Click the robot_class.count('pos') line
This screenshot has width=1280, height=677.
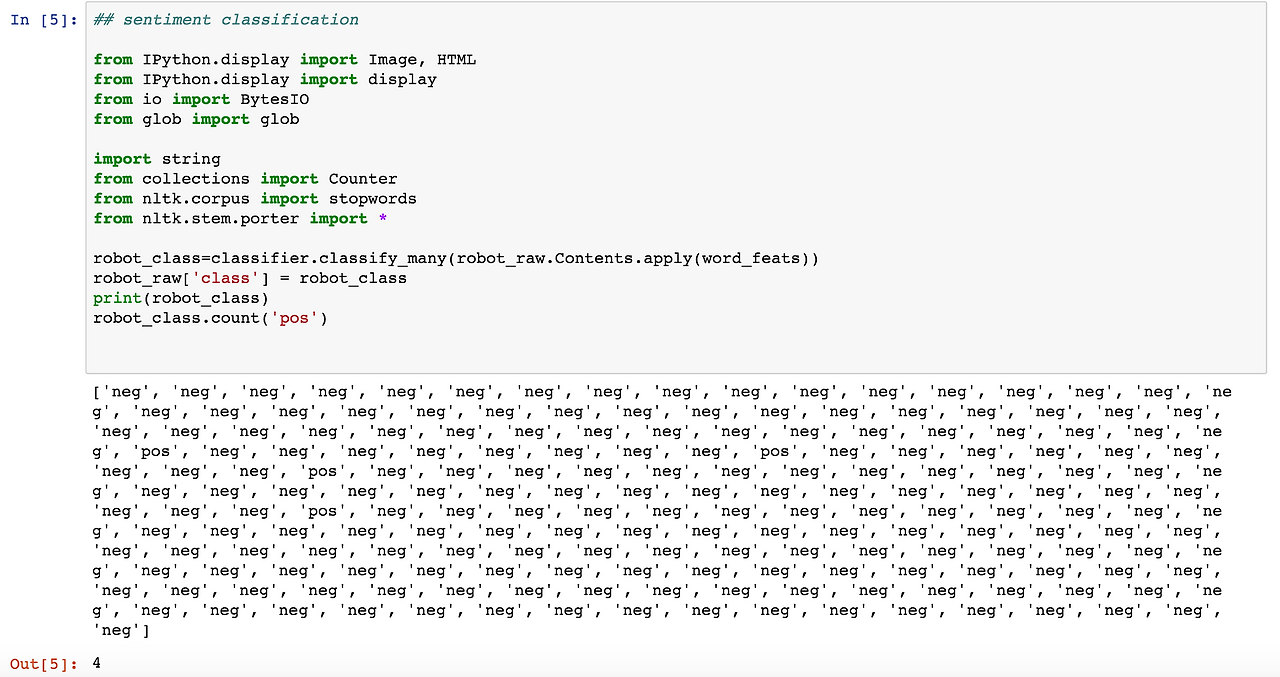(x=210, y=318)
